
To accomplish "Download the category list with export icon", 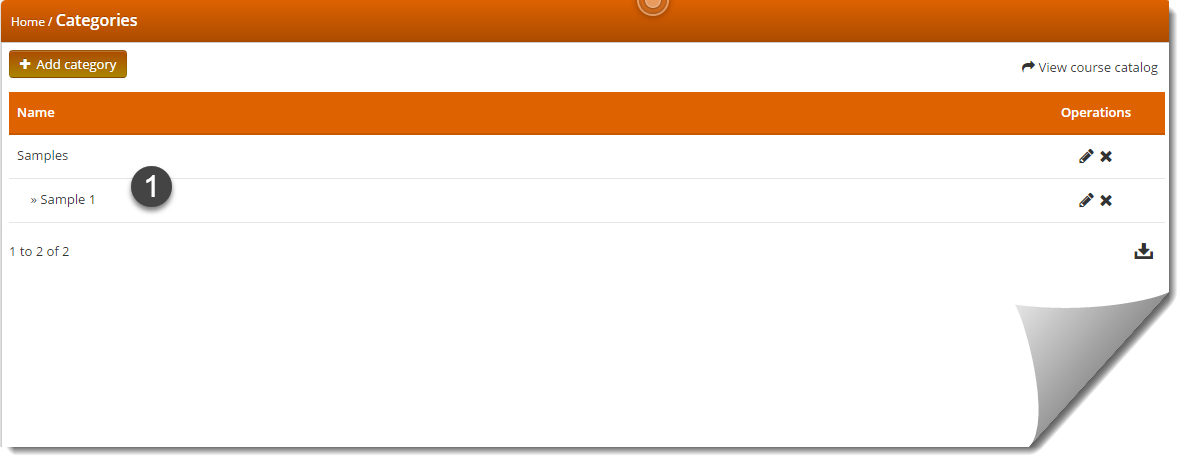I will [1144, 251].
